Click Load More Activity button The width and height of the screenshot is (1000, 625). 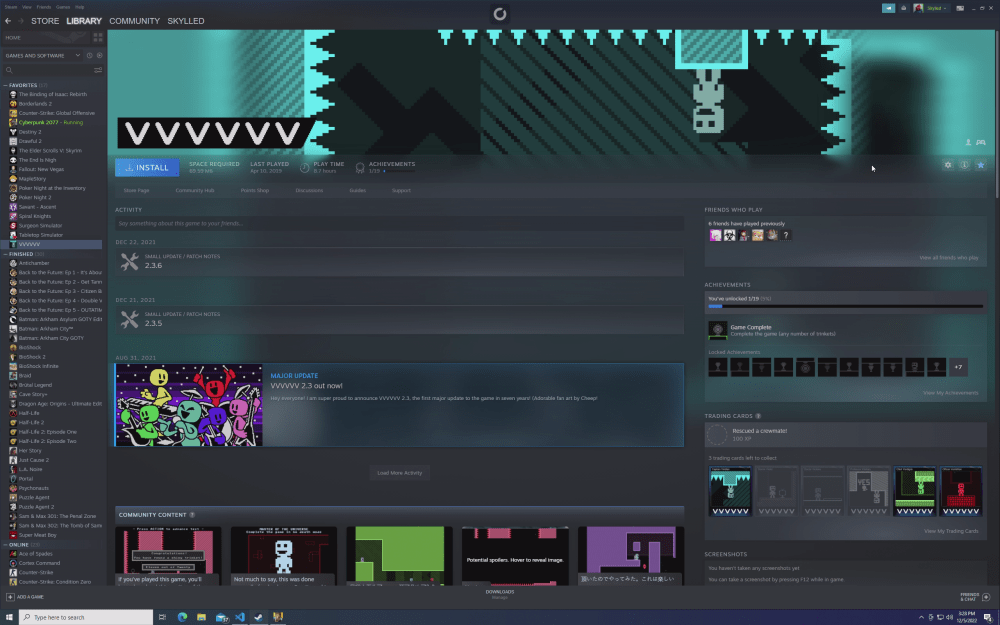[x=399, y=472]
